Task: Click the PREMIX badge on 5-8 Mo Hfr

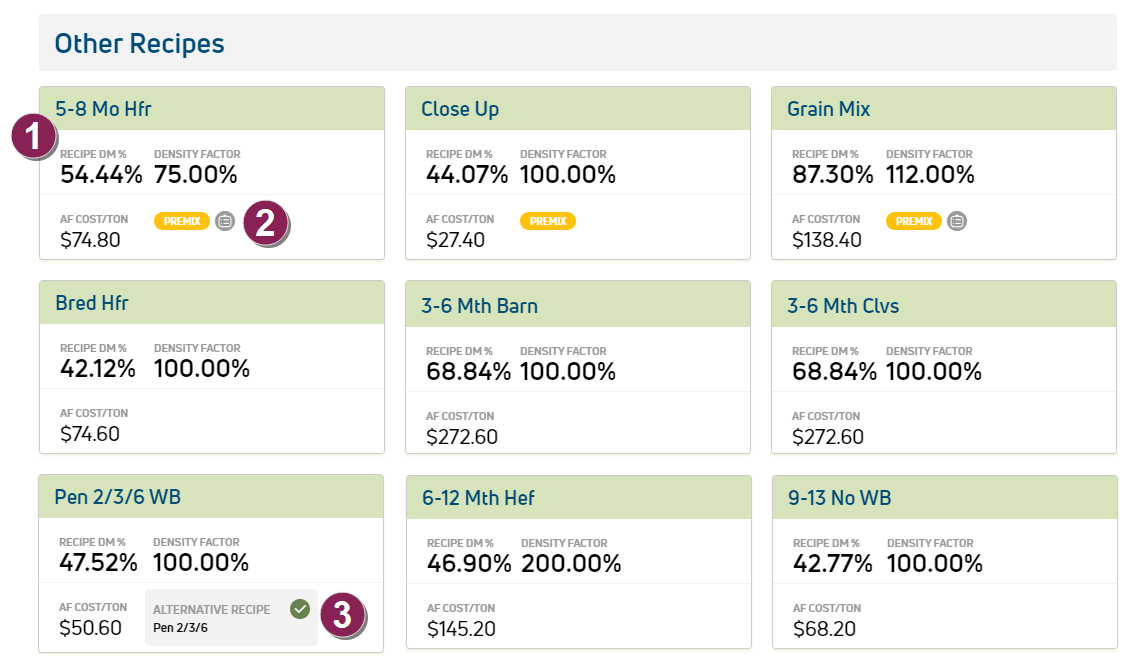Action: point(182,221)
